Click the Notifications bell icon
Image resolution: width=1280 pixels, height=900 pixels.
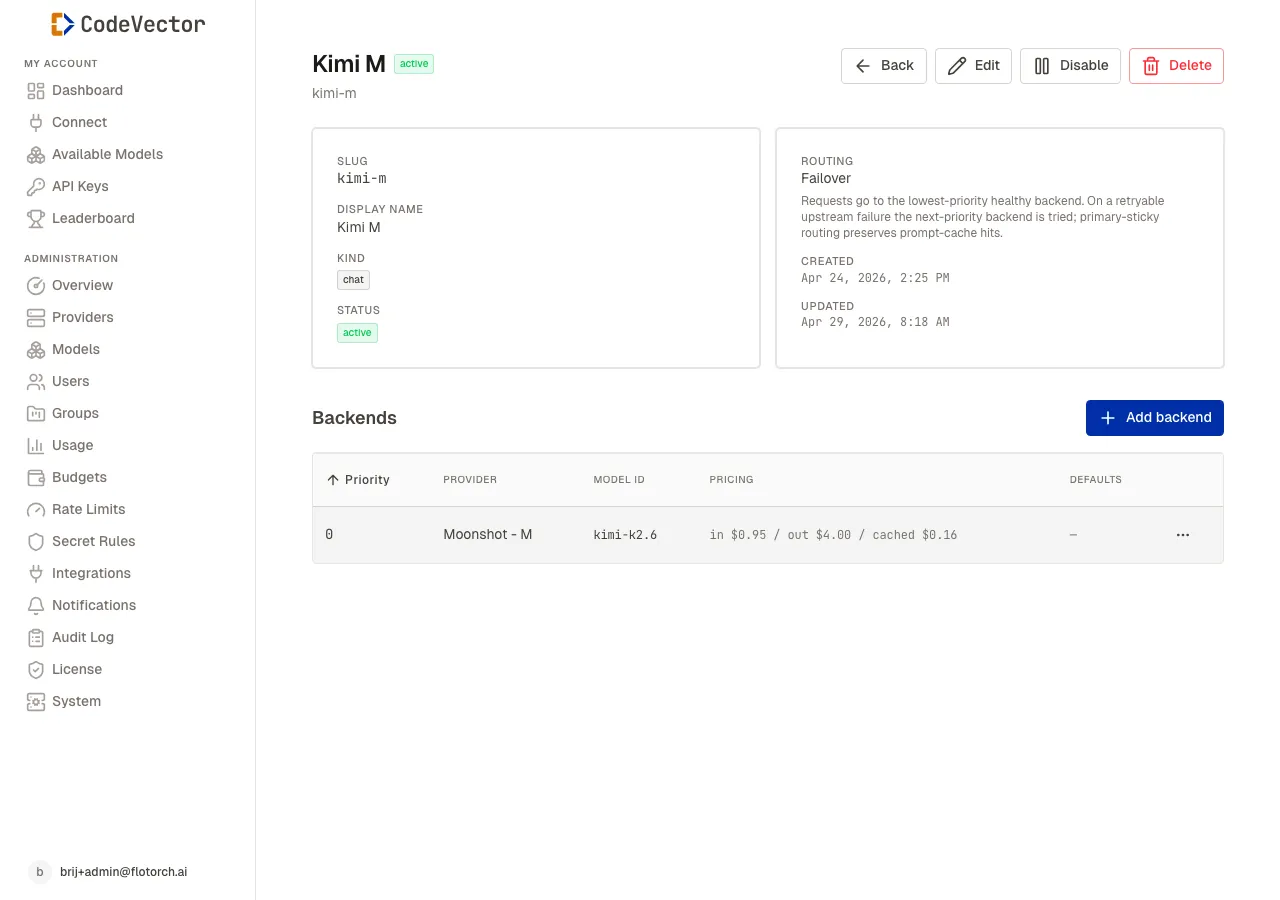point(36,605)
